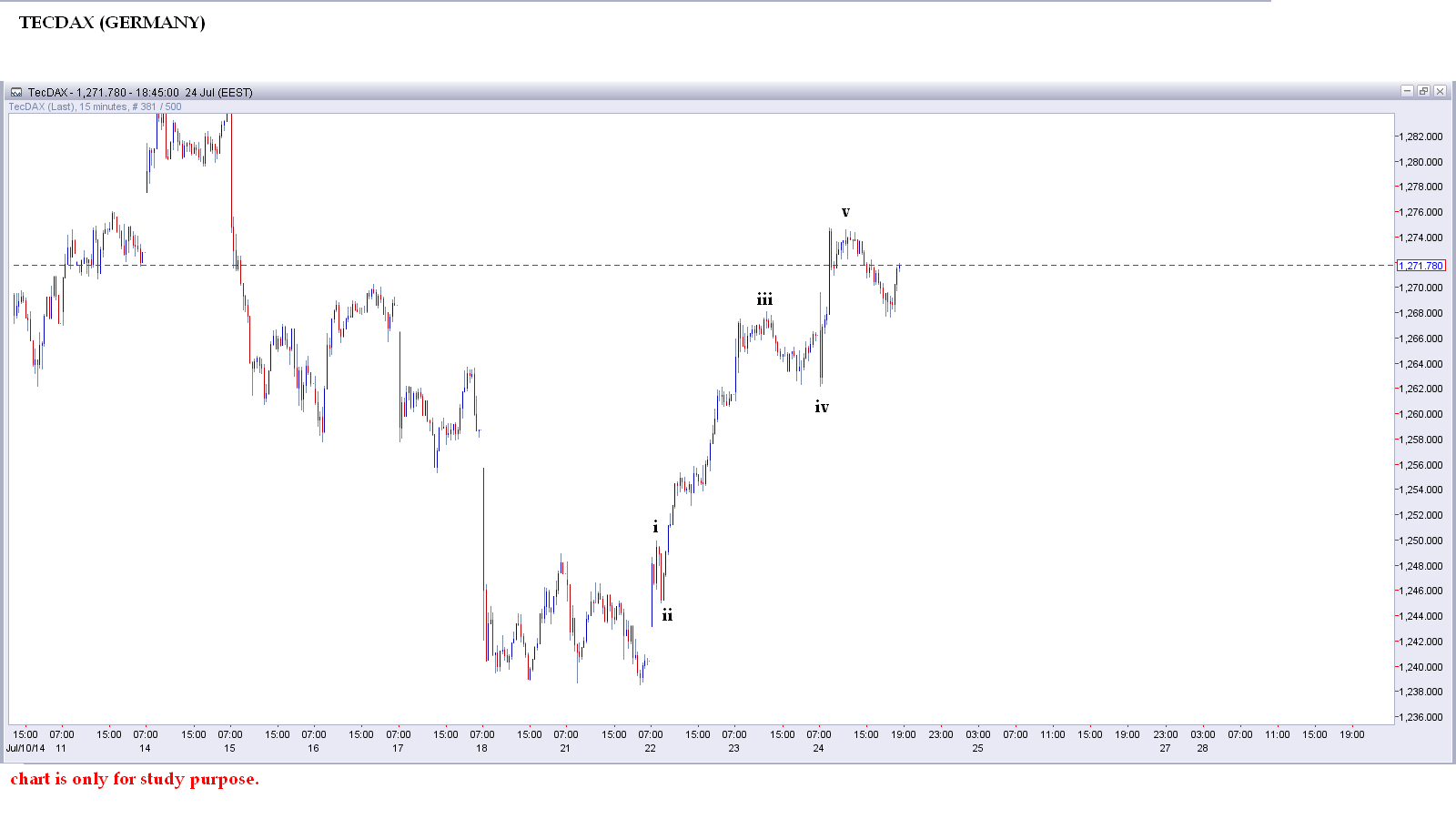The height and width of the screenshot is (819, 1456).
Task: Click the 1,282.000 value on the price axis
Action: click(x=1419, y=136)
